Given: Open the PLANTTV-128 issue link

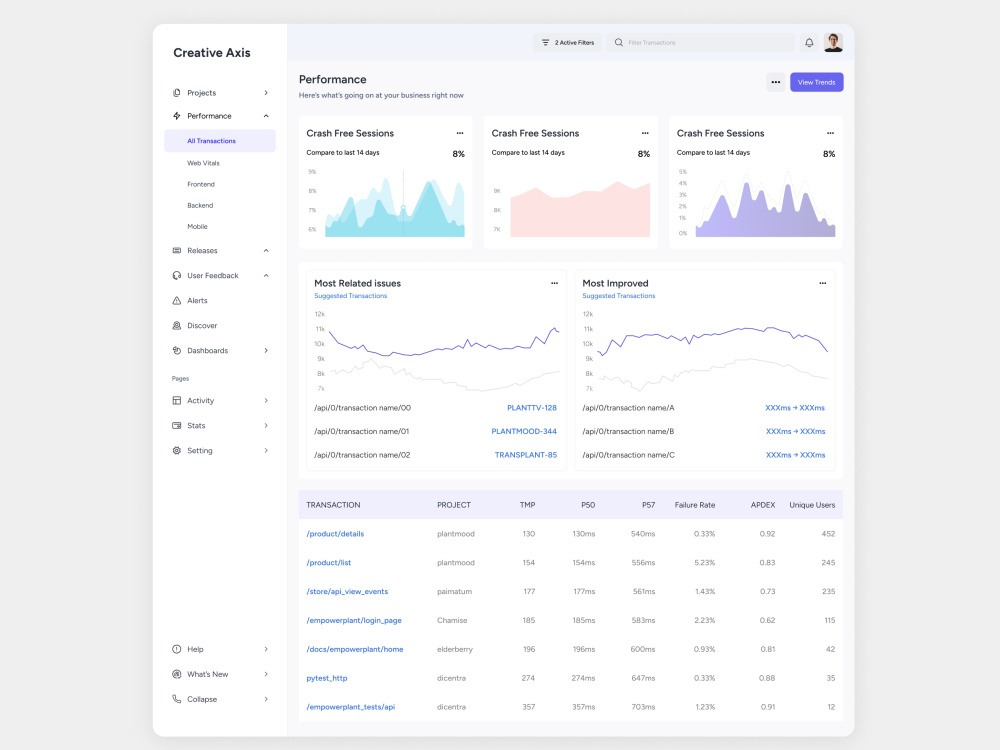Looking at the screenshot, I should pyautogui.click(x=532, y=408).
